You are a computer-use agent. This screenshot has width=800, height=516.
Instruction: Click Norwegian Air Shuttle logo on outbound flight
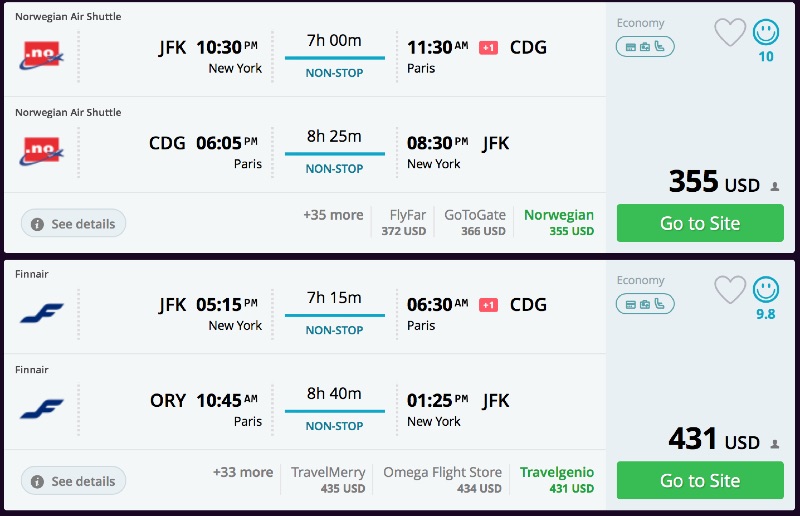coord(41,55)
